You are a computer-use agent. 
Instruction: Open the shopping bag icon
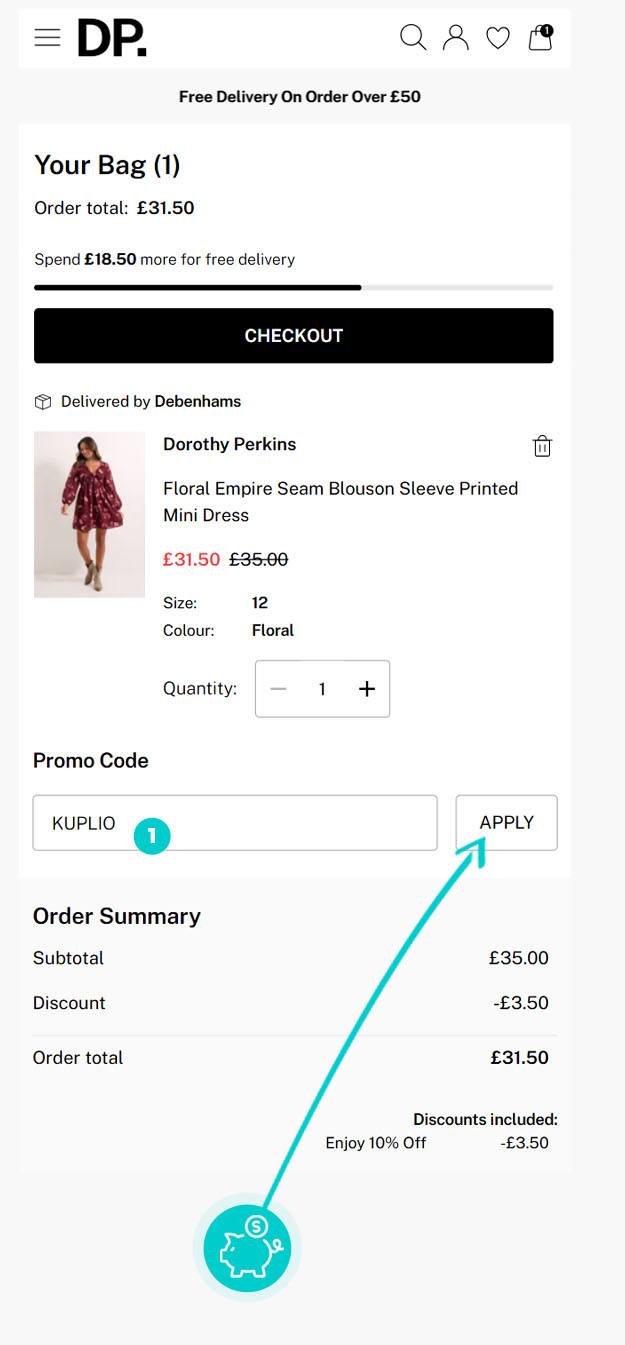(x=540, y=38)
